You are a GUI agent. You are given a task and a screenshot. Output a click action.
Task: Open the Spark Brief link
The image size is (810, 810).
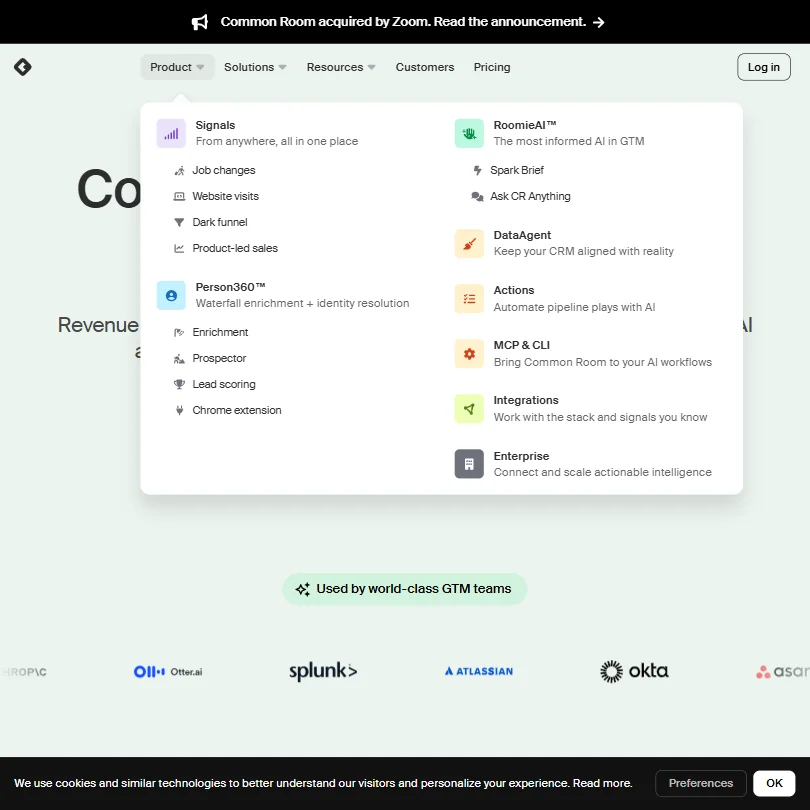click(x=517, y=170)
